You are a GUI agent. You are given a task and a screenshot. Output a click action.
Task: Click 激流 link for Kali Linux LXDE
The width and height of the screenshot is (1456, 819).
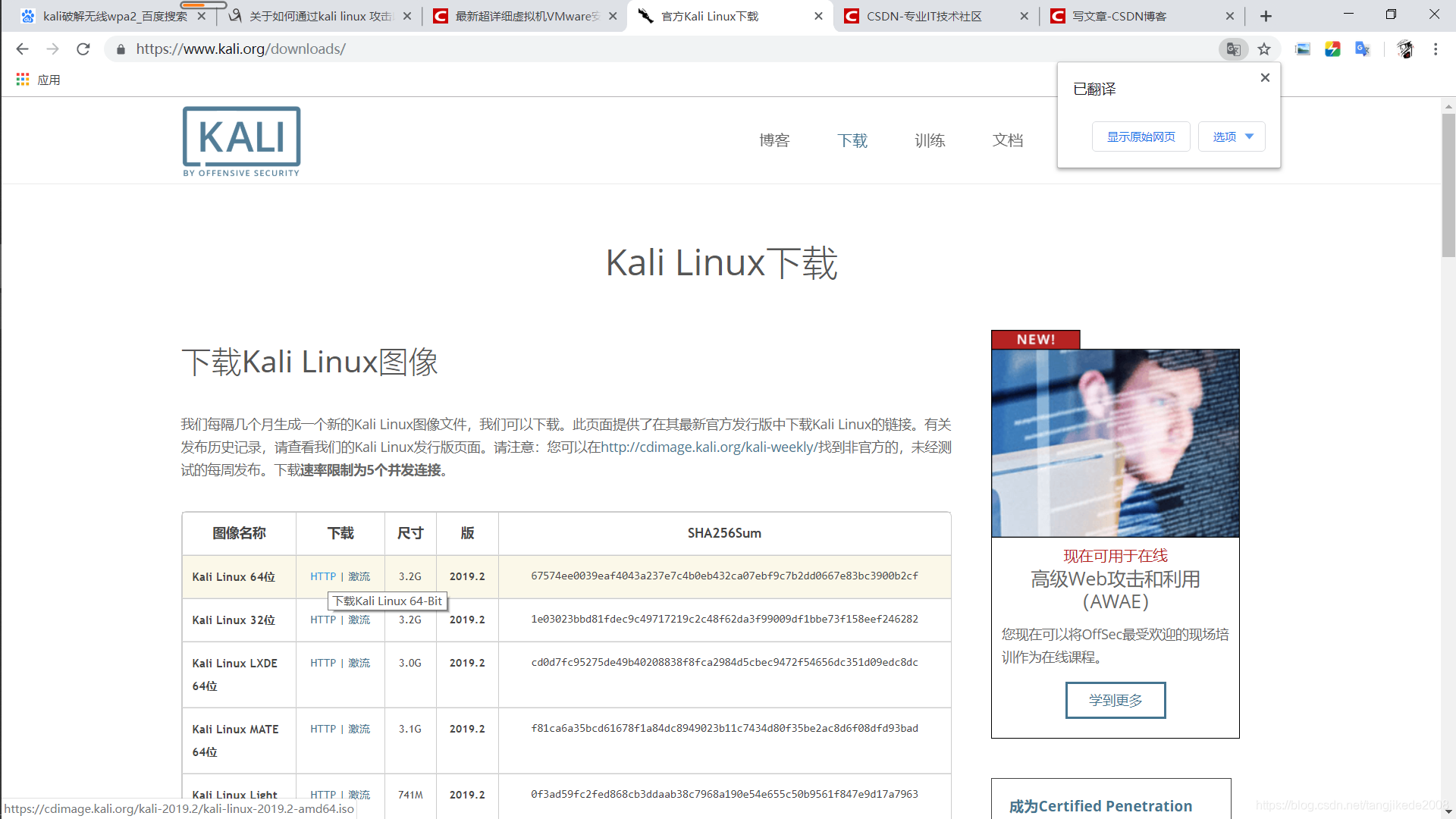pos(359,663)
